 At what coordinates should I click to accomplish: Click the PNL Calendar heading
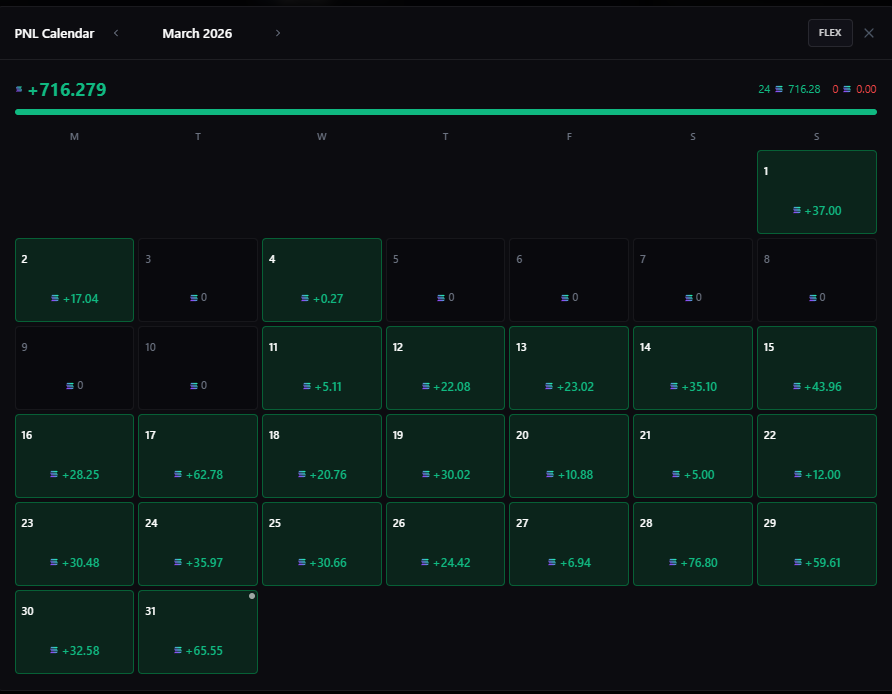[54, 34]
